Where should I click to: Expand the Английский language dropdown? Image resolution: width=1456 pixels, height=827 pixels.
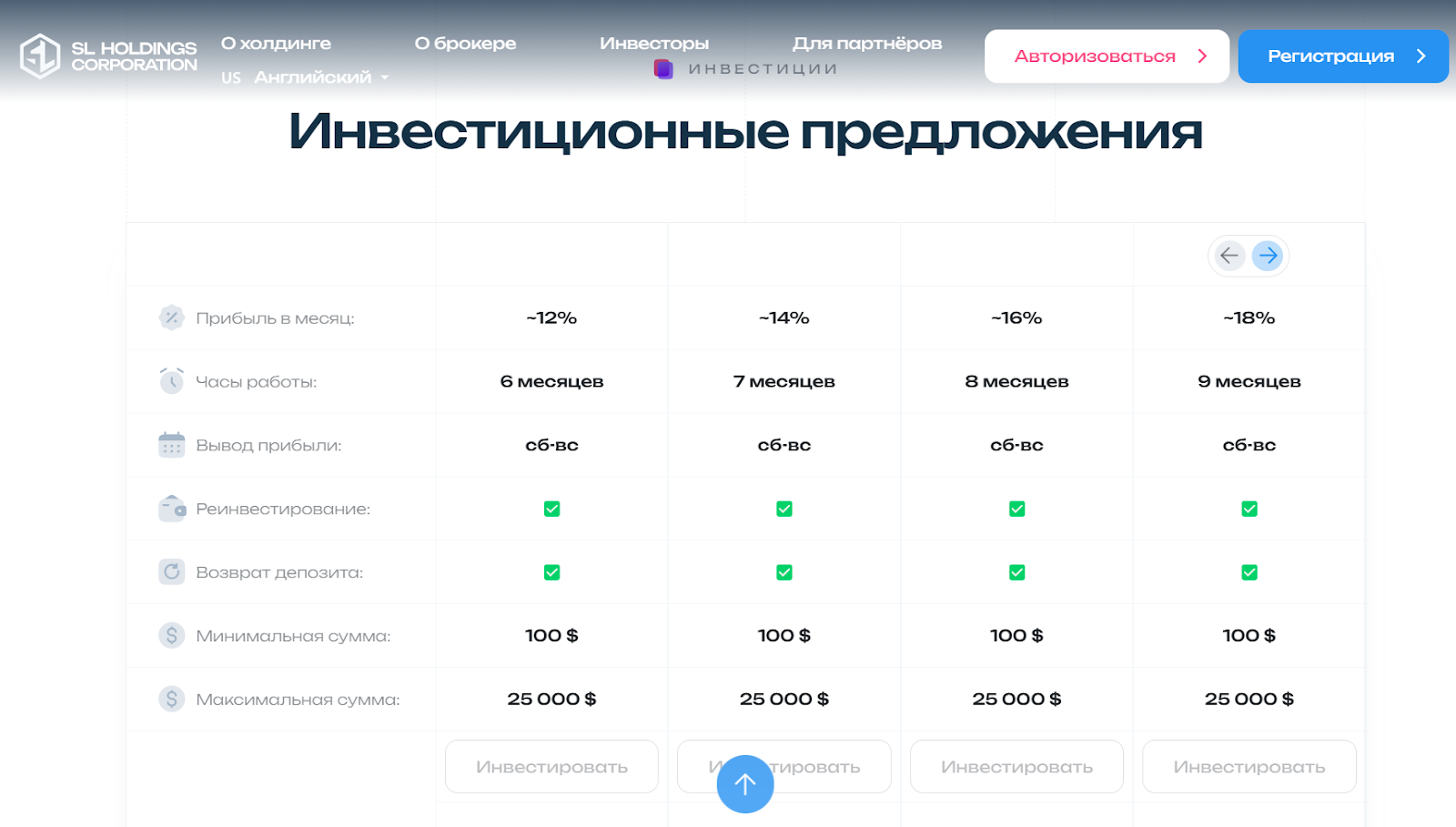[x=305, y=77]
